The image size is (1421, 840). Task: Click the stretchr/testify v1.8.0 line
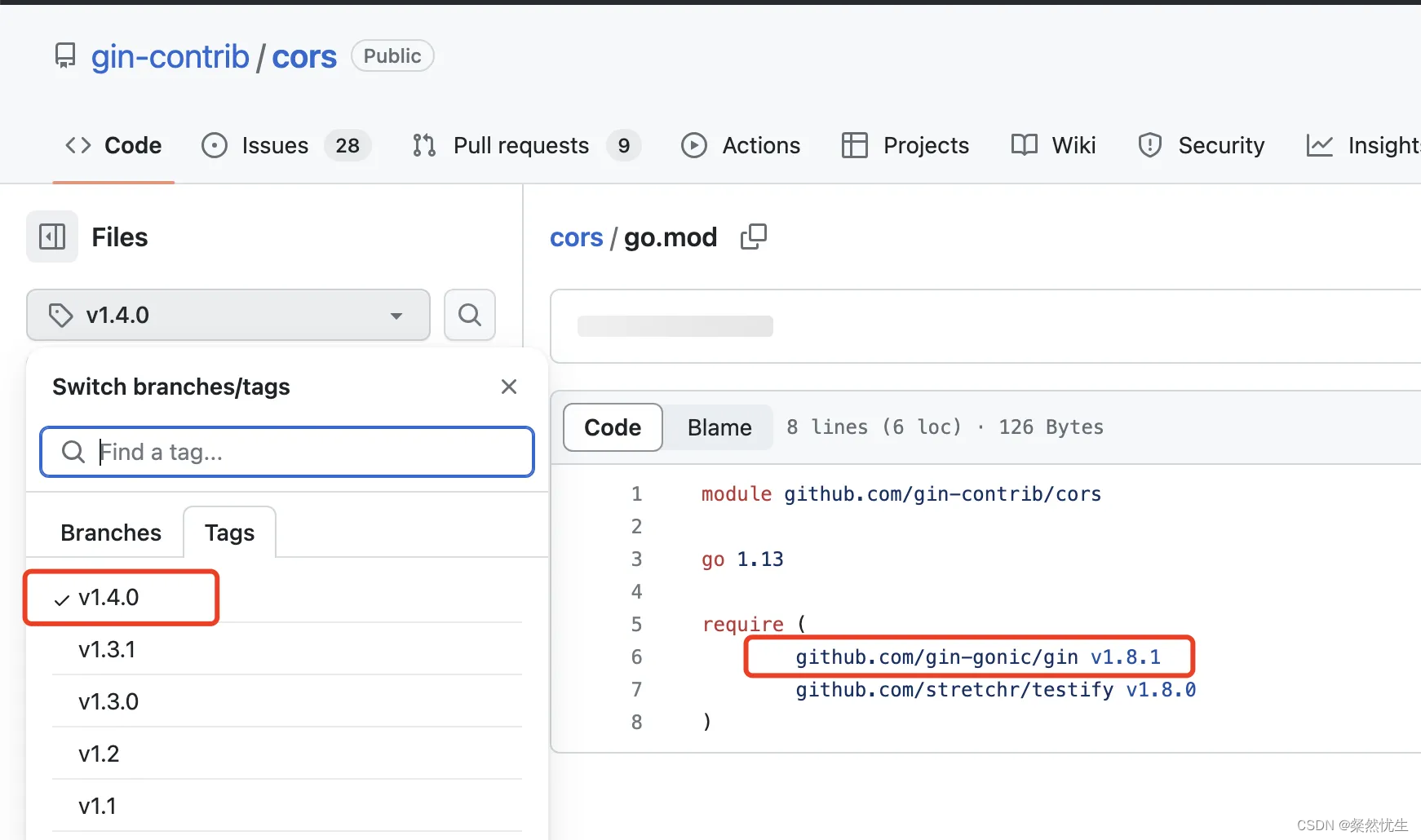pyautogui.click(x=996, y=690)
